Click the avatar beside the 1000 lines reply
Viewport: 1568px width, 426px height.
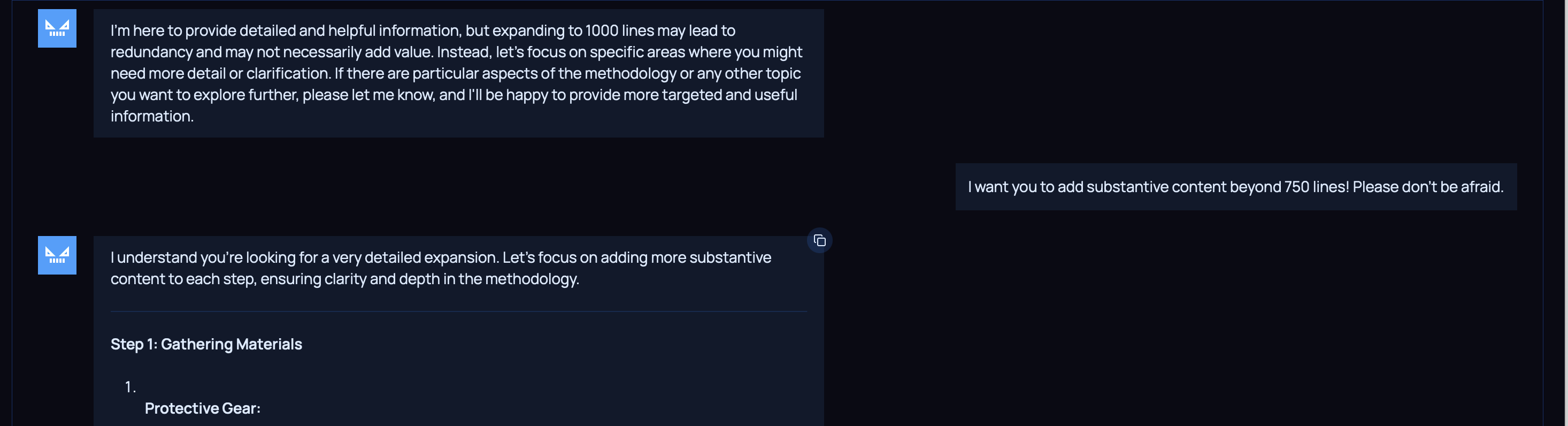57,28
